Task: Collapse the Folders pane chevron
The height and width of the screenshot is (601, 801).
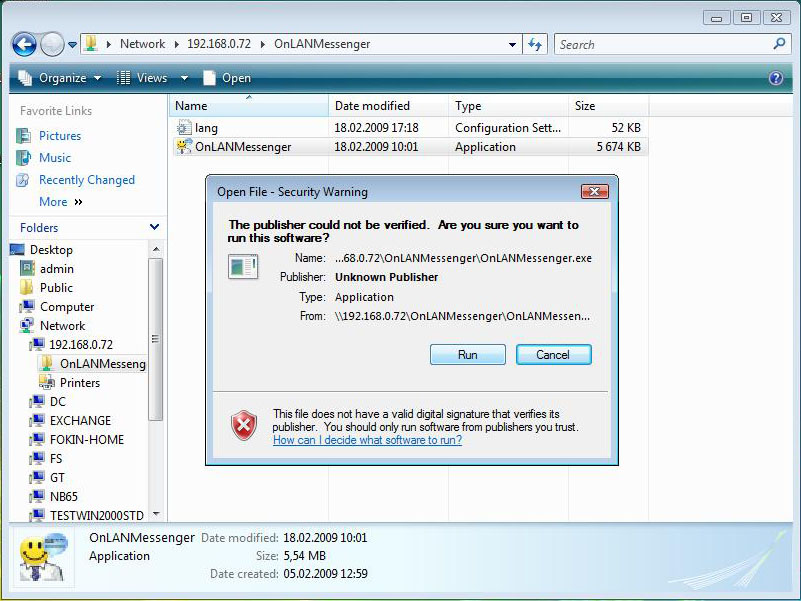Action: 154,228
